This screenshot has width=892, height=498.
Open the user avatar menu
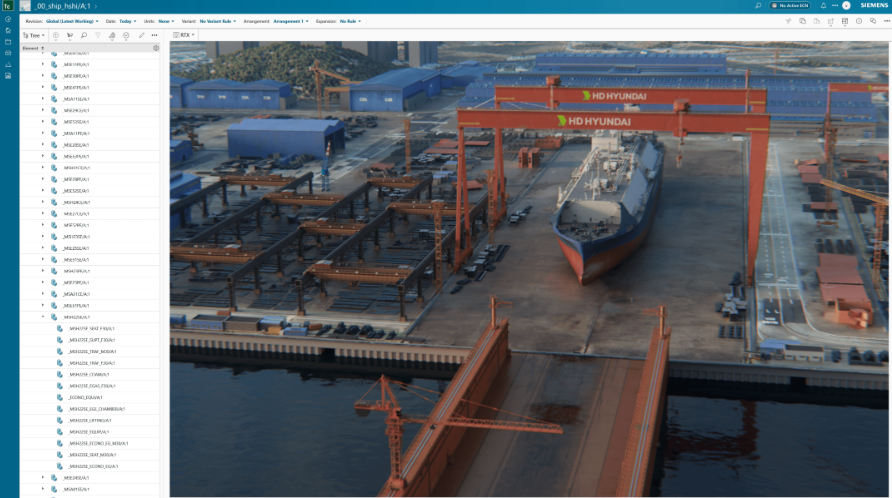(x=846, y=6)
